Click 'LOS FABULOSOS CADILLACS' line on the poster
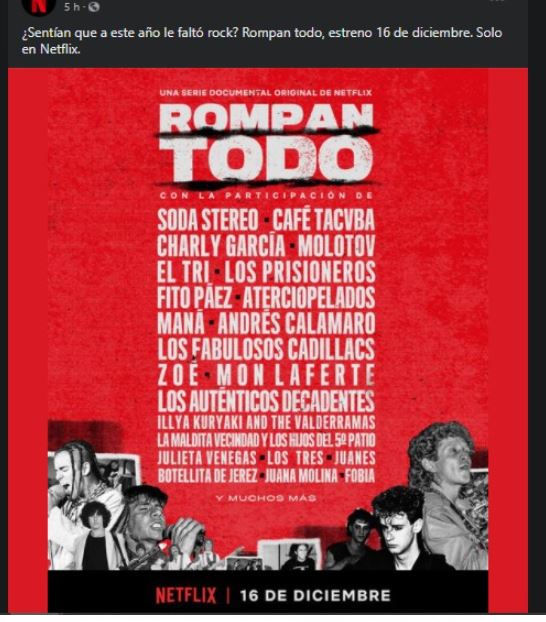The width and height of the screenshot is (546, 622). point(266,349)
